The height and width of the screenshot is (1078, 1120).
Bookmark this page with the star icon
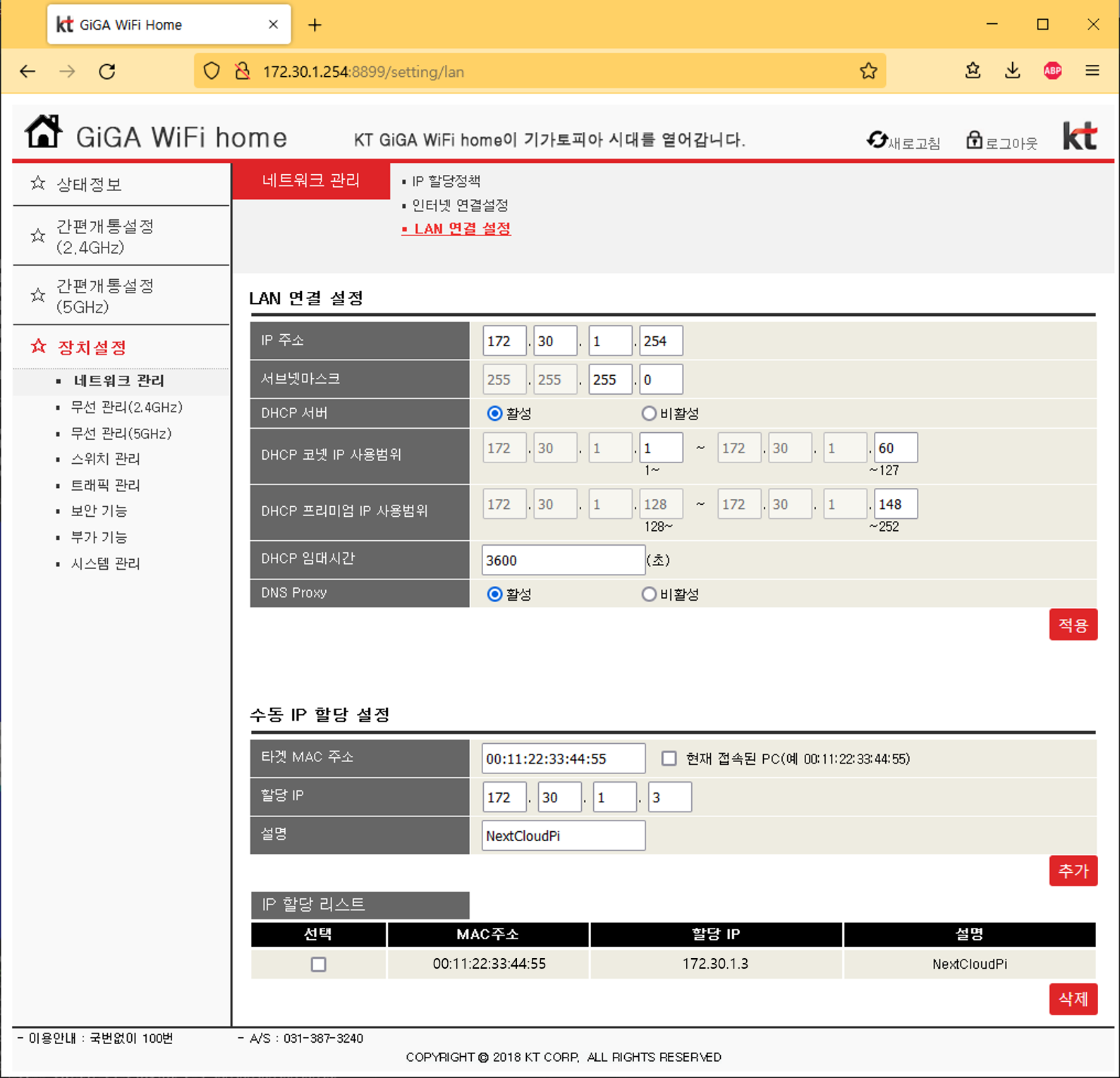tap(868, 71)
